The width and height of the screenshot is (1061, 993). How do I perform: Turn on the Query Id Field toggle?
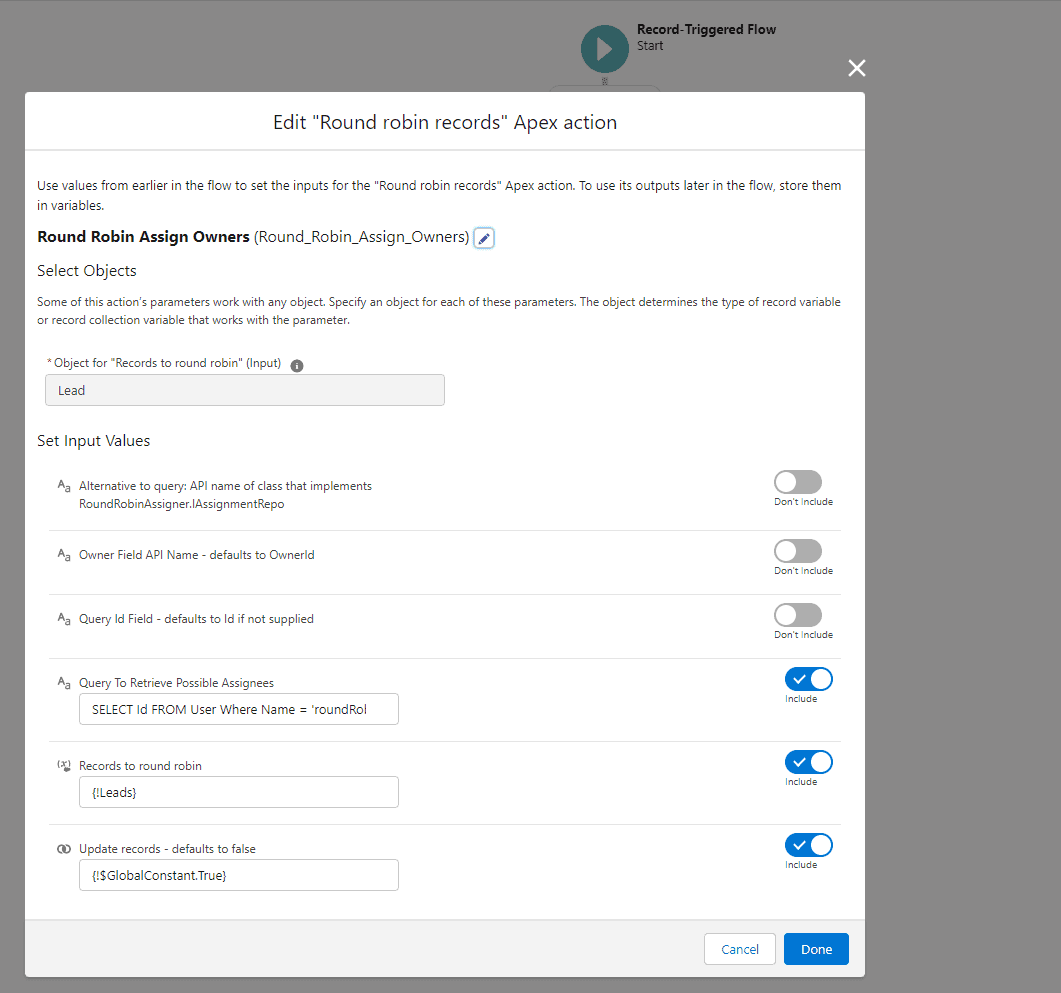[798, 615]
